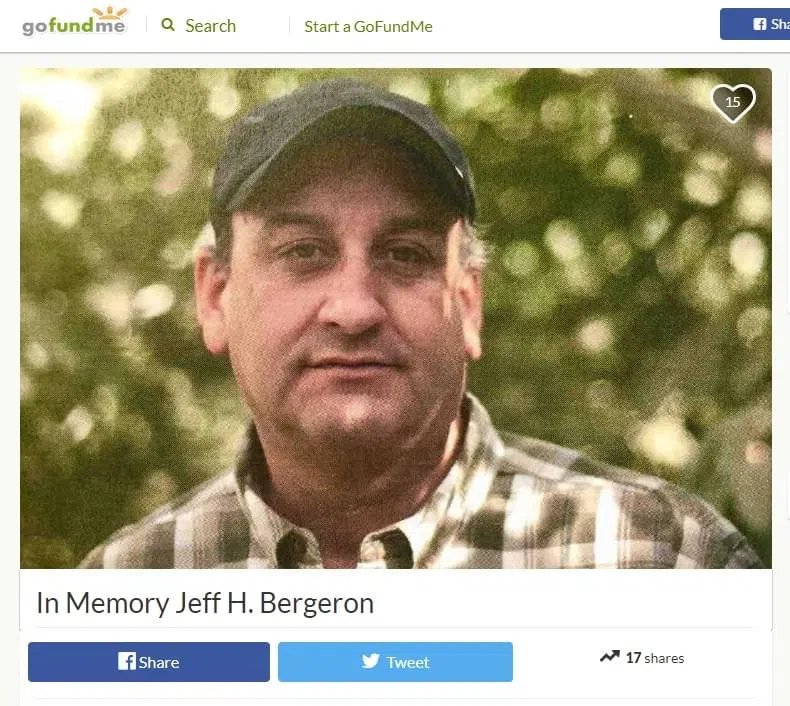Click the Facebook icon in top-right button
This screenshot has height=706, width=790.
pyautogui.click(x=760, y=24)
